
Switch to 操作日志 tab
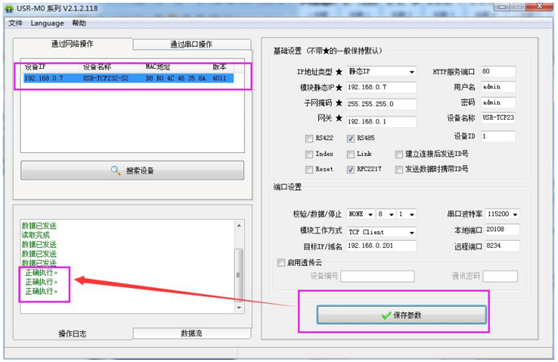[x=73, y=334]
